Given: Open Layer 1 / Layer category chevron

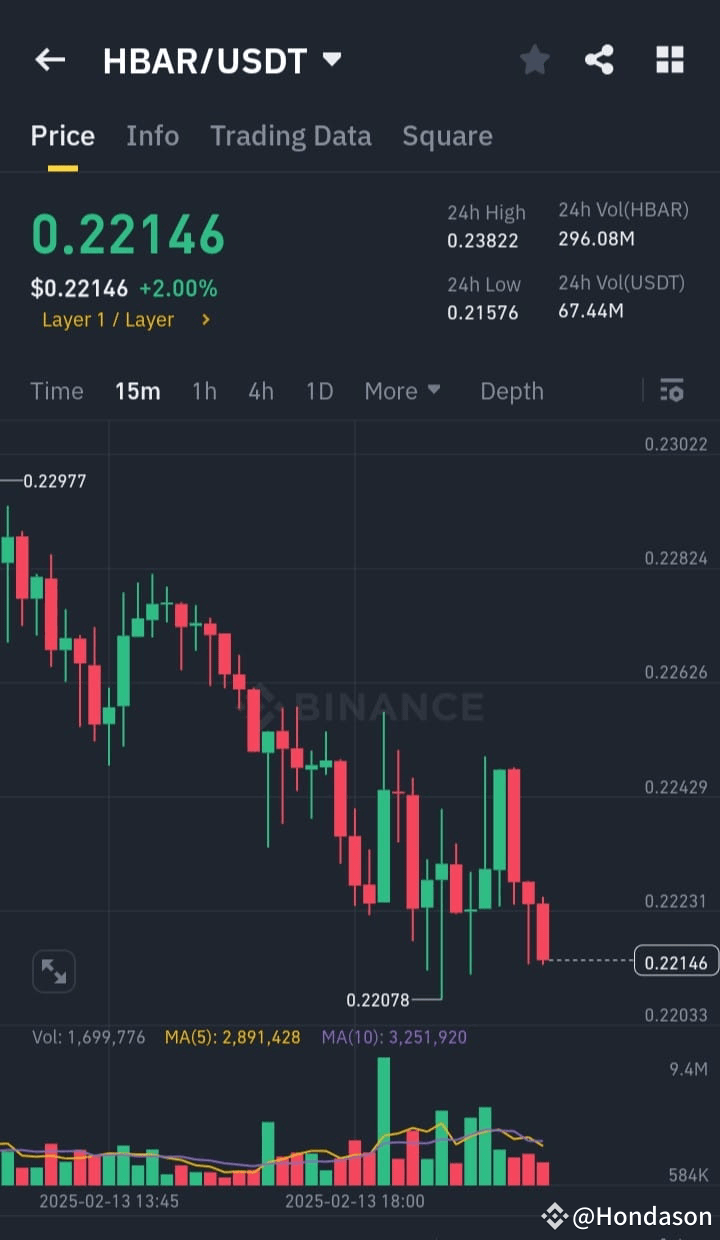Looking at the screenshot, I should coord(207,320).
